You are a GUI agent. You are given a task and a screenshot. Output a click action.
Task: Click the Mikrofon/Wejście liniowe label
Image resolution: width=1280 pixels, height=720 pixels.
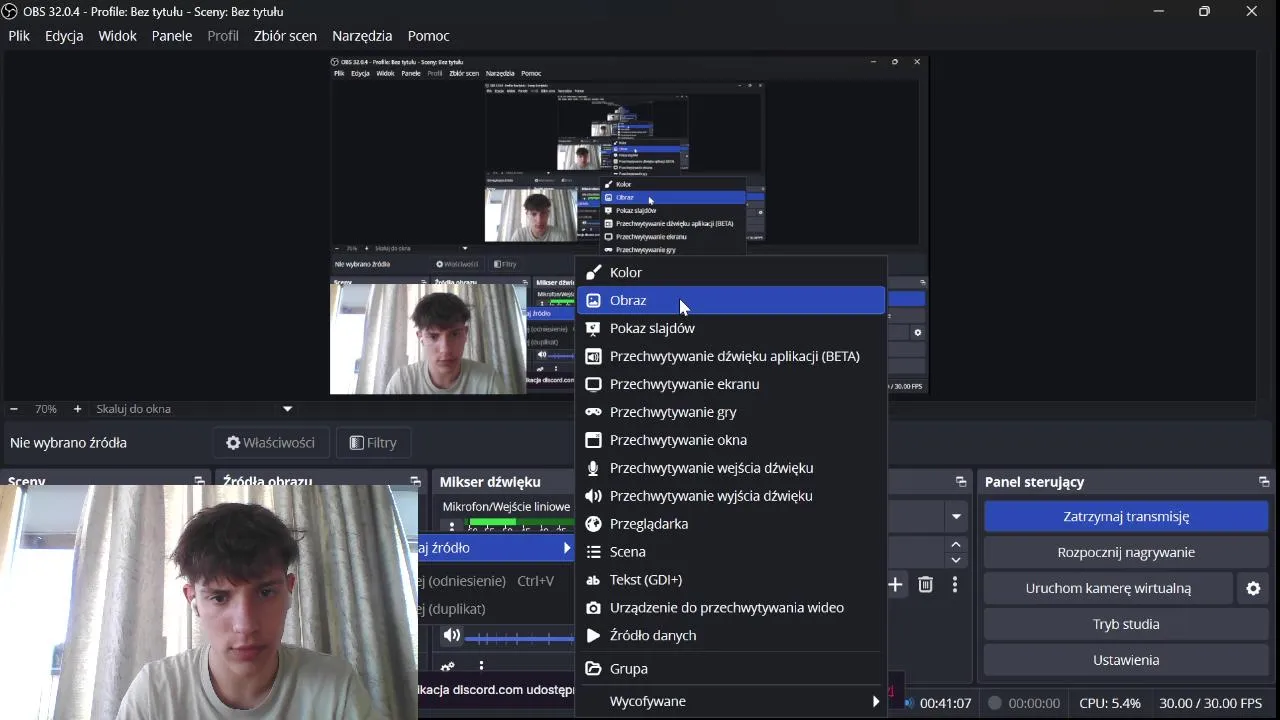pos(506,507)
